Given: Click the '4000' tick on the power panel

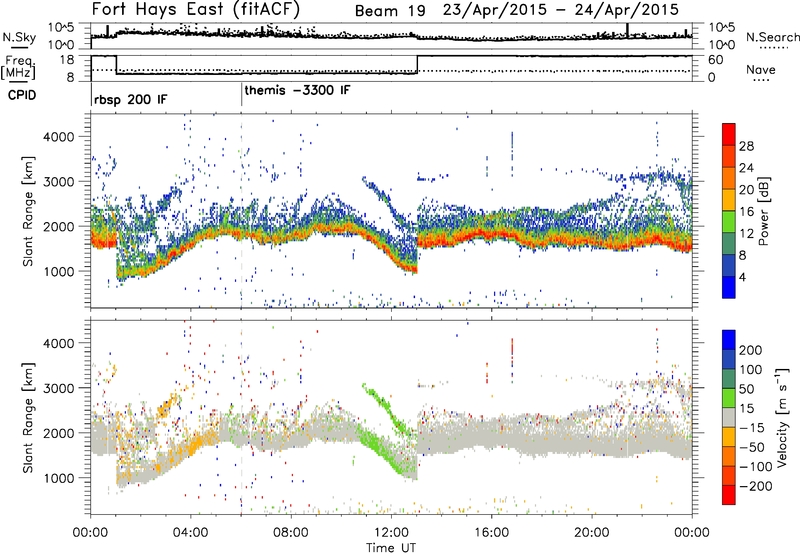Looking at the screenshot, I should pyautogui.click(x=58, y=137).
